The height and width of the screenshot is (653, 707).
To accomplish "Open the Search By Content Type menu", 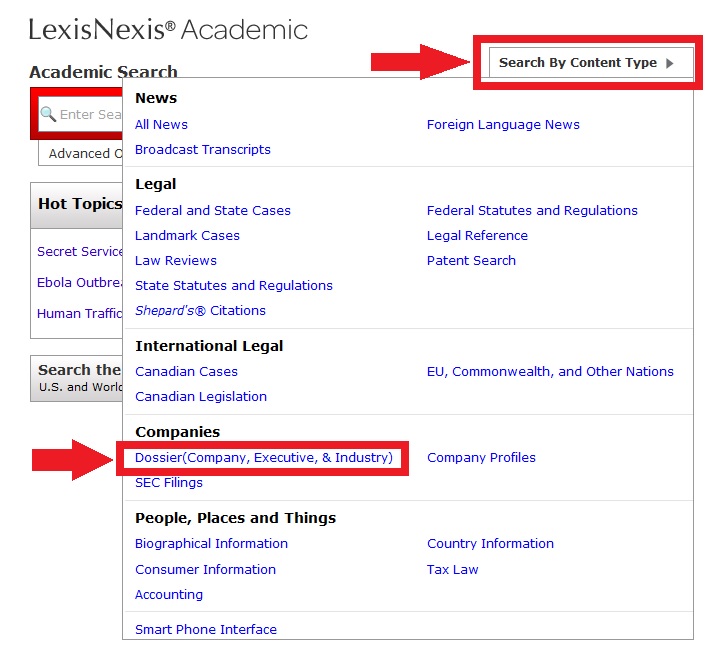I will [x=591, y=62].
